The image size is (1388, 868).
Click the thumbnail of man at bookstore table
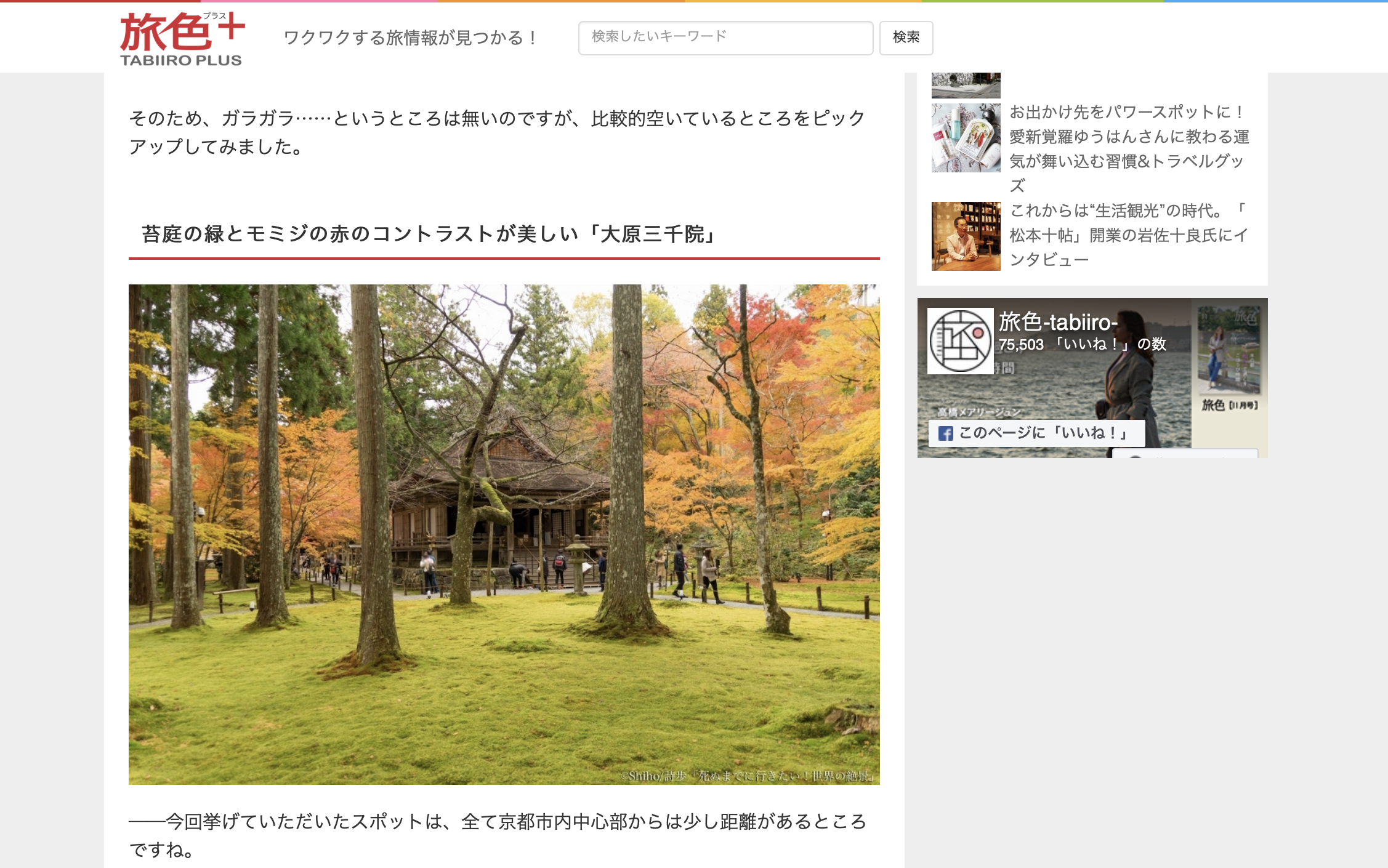point(965,236)
